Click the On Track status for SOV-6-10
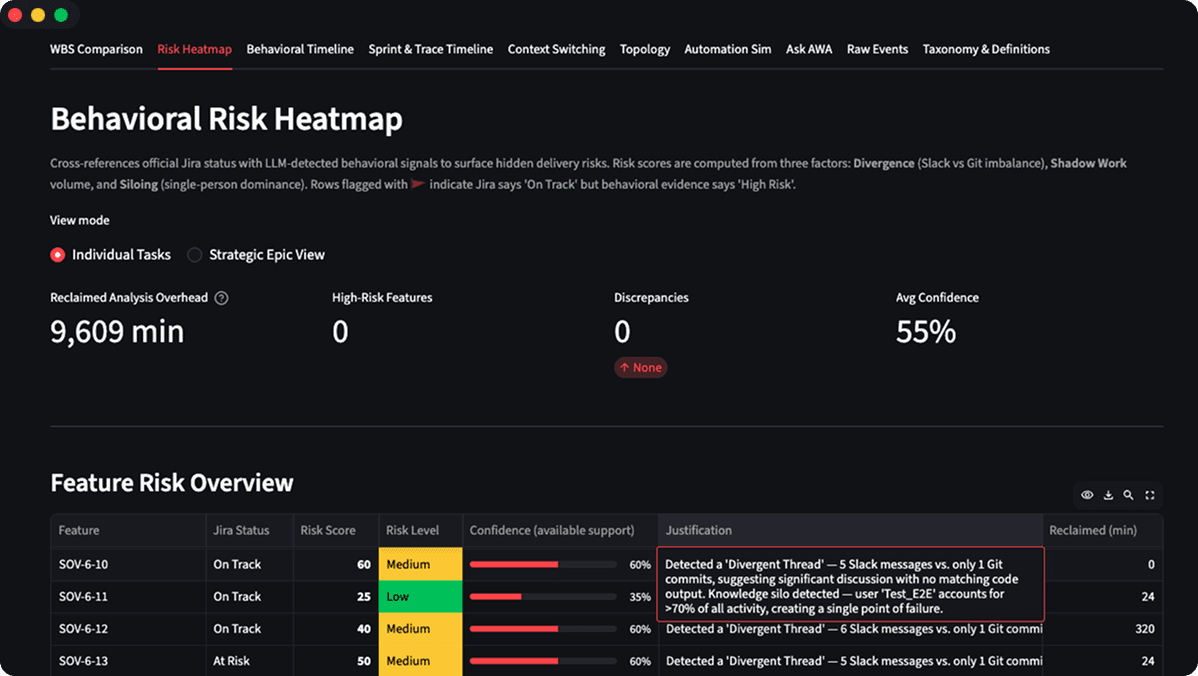1198x676 pixels. tap(249, 564)
